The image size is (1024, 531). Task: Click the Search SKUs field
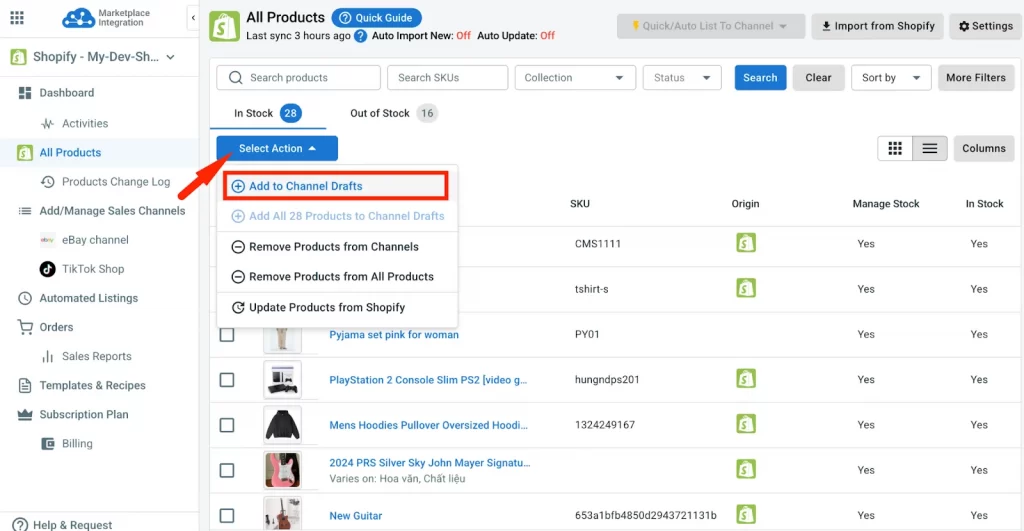[x=447, y=78]
